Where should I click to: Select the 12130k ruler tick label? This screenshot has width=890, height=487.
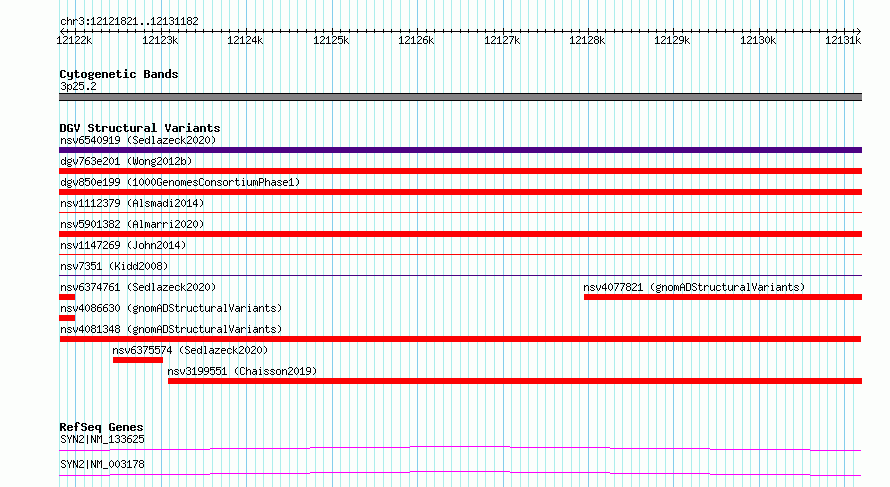pyautogui.click(x=758, y=40)
